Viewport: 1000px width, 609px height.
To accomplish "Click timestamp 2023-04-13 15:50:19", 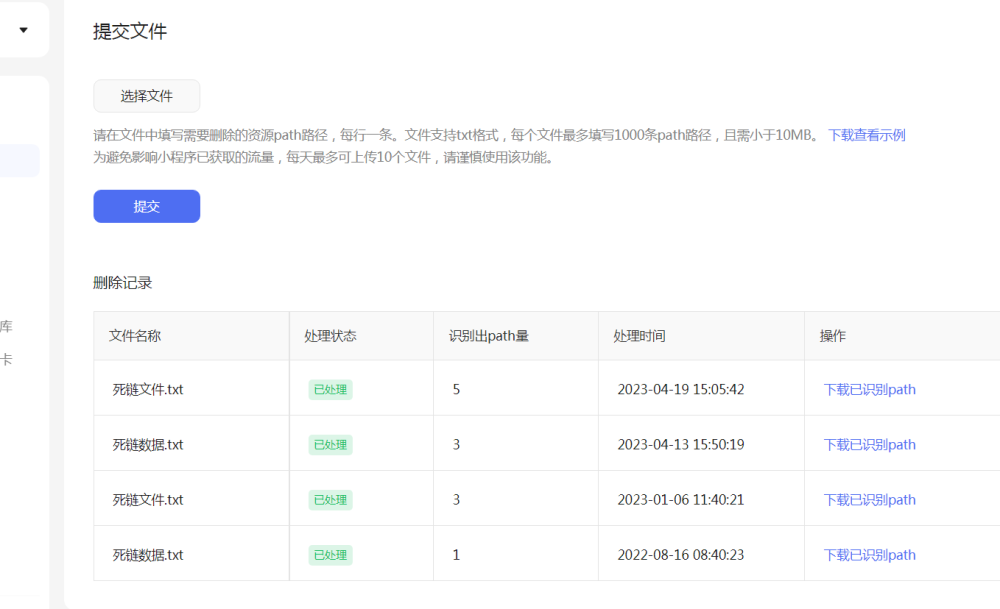I will (680, 444).
